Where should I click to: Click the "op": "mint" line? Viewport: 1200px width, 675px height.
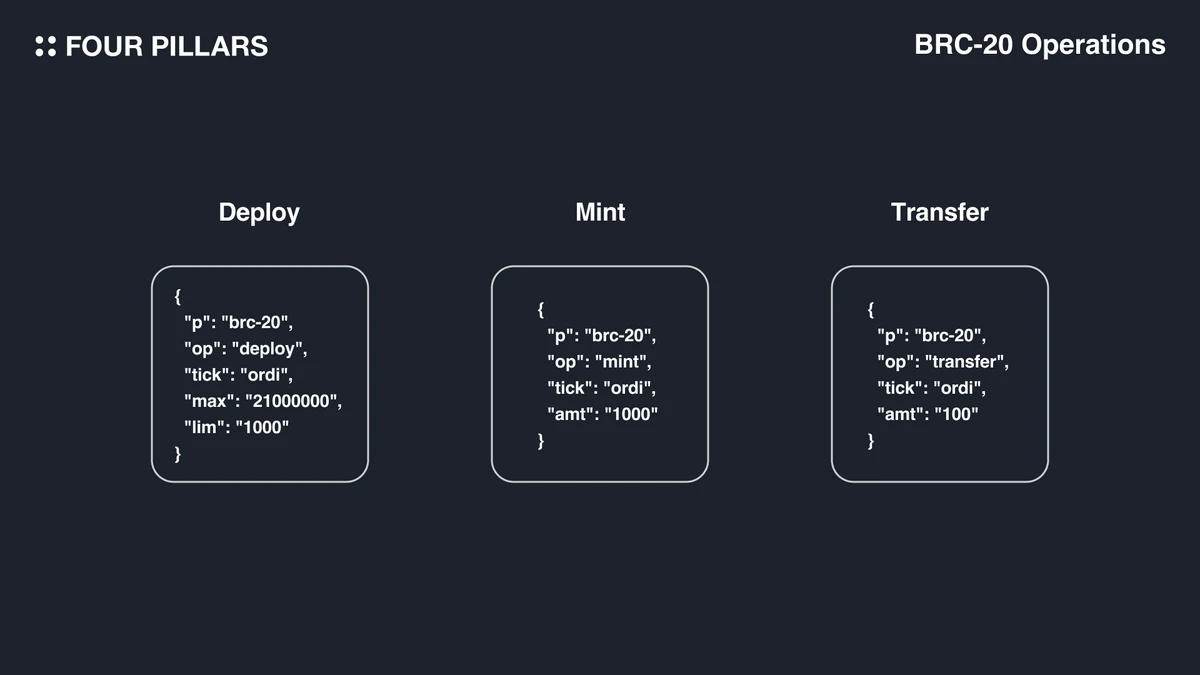tap(599, 362)
